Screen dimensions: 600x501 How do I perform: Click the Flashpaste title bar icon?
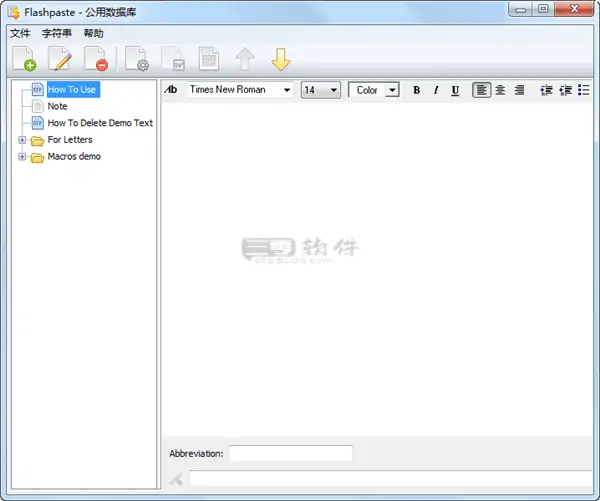point(14,12)
